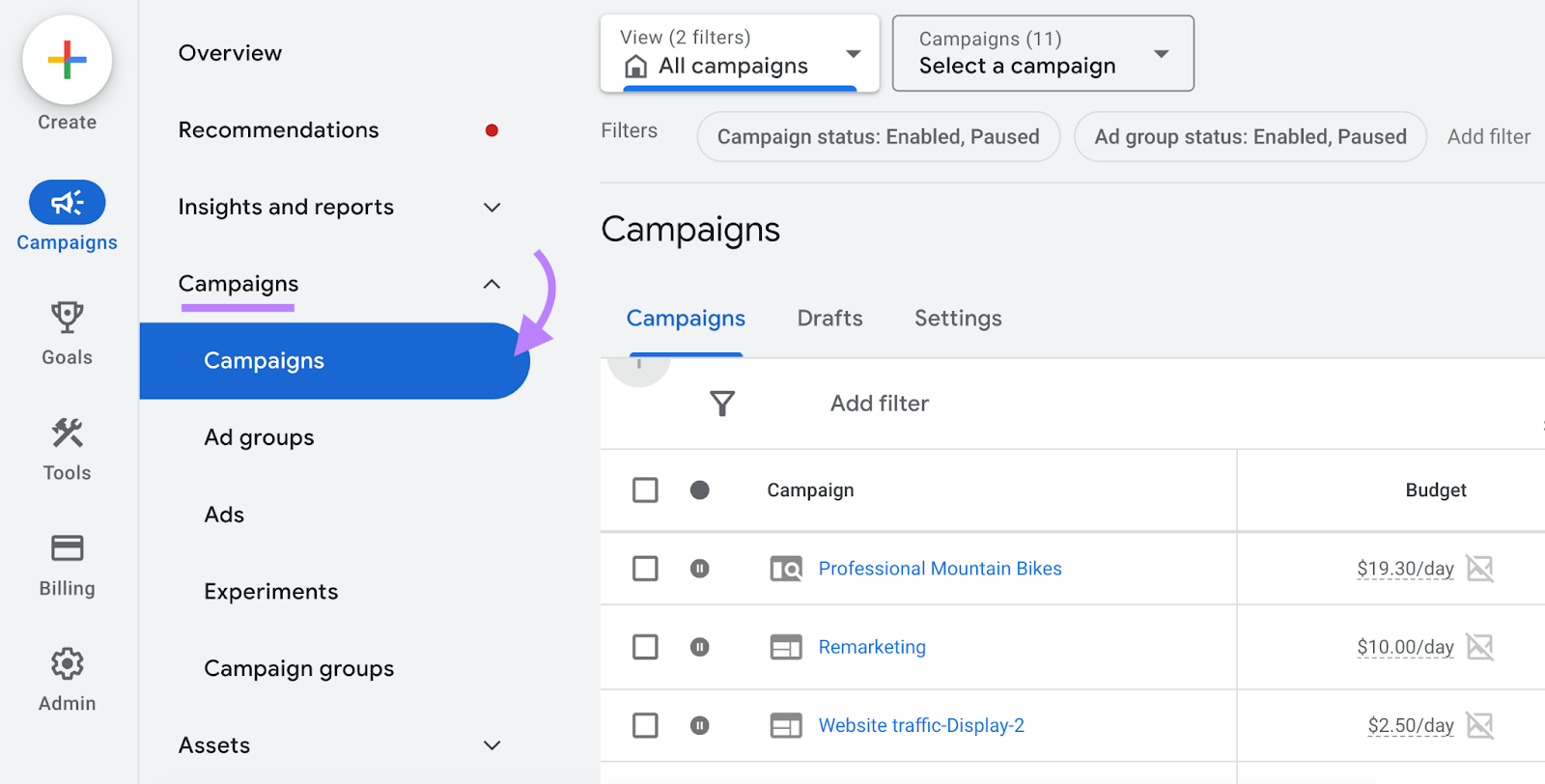1545x784 pixels.
Task: Expand the Assets section
Action: point(492,745)
